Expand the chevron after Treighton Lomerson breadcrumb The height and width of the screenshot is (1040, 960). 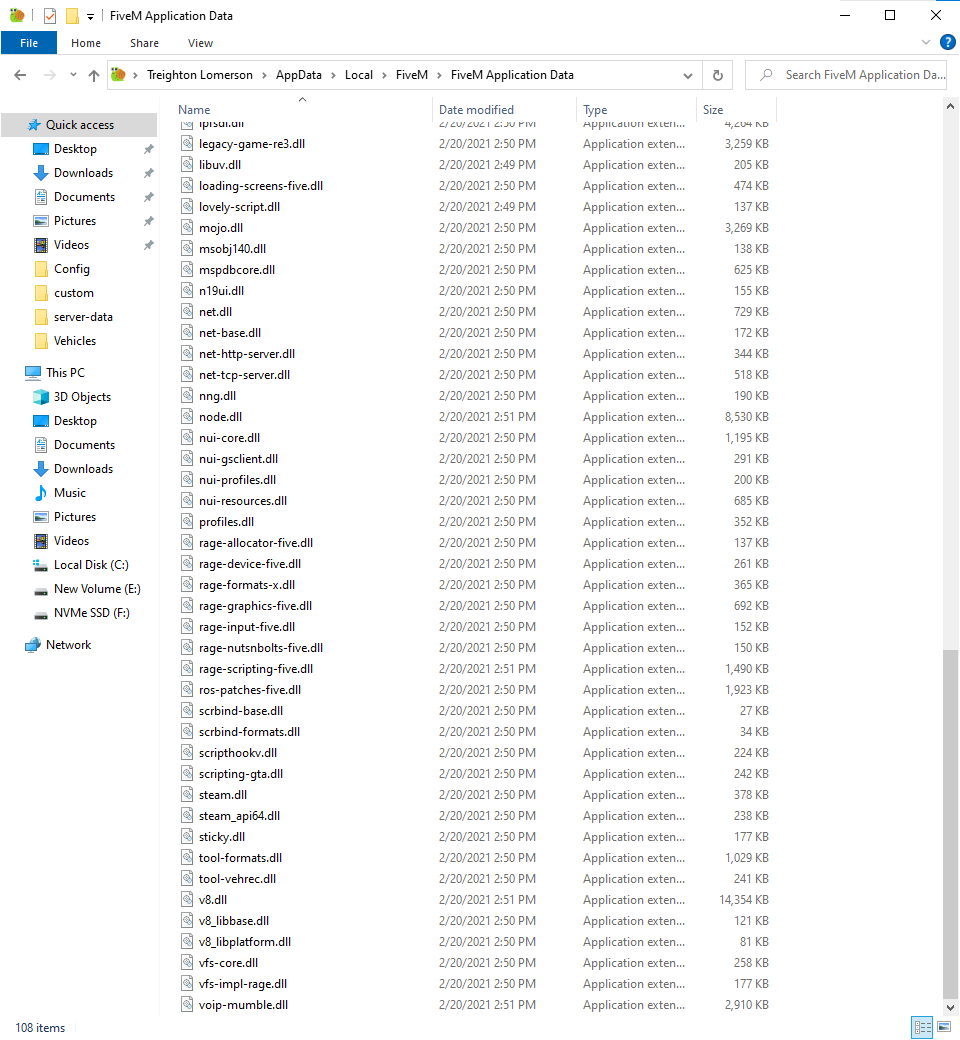264,75
